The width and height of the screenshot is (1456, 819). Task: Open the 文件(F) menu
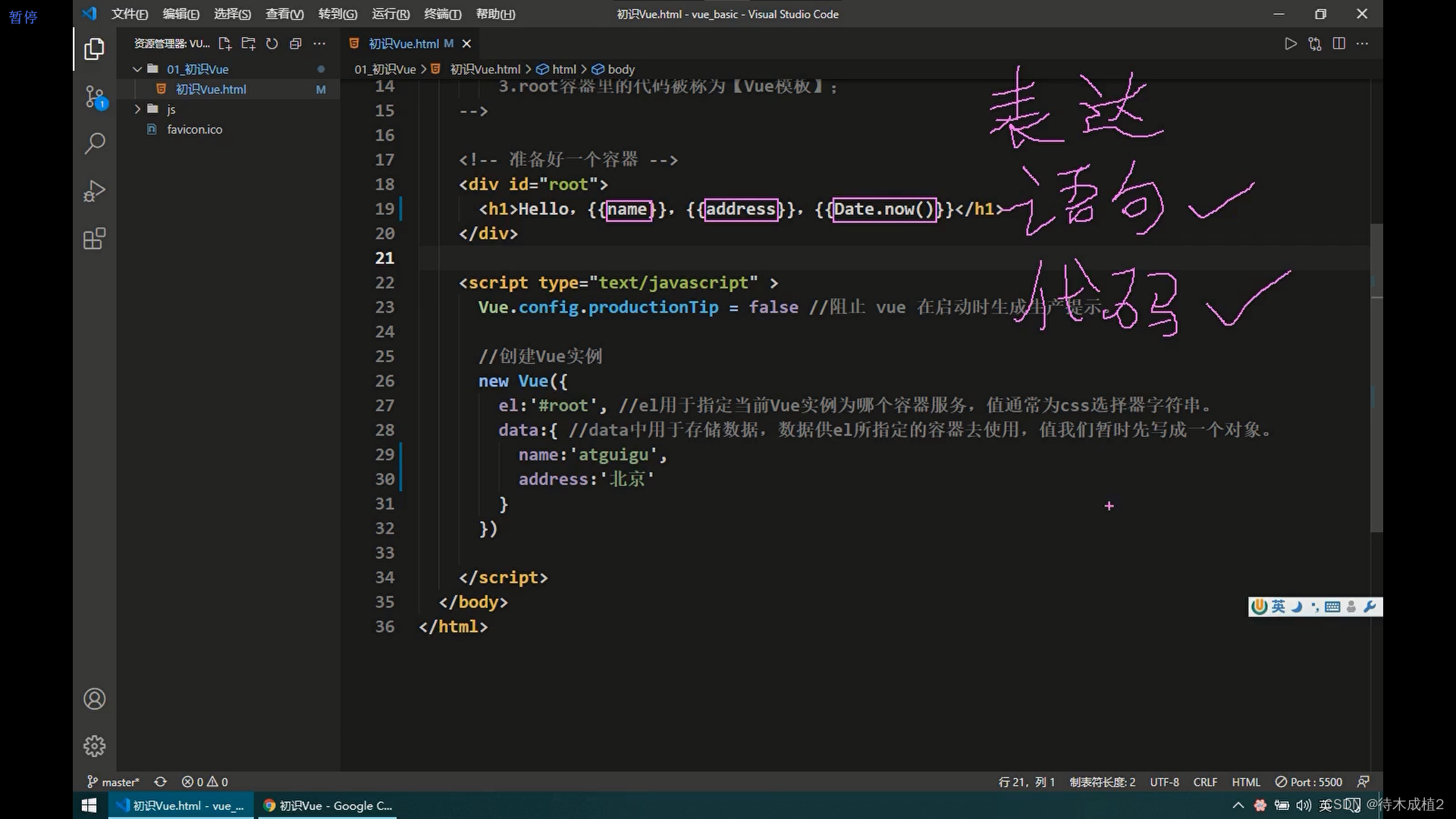pyautogui.click(x=130, y=14)
